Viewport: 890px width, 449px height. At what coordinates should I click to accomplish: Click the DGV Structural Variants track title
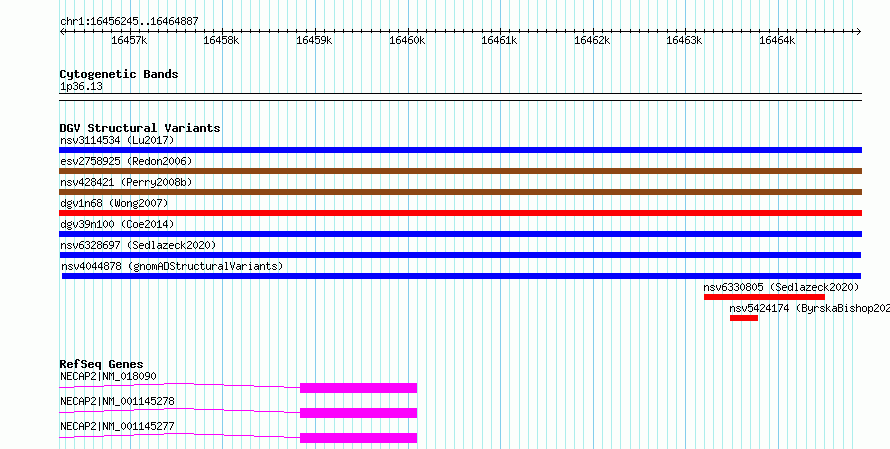140,128
